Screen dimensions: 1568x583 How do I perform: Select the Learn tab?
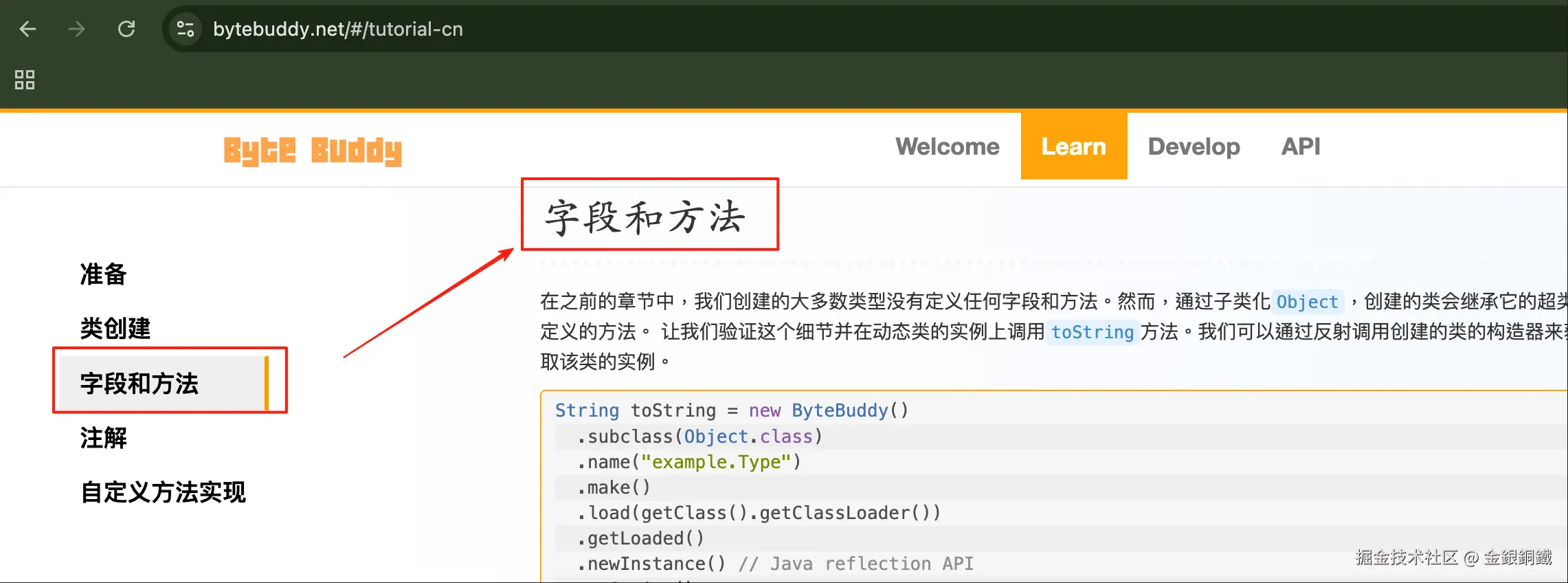[1074, 146]
